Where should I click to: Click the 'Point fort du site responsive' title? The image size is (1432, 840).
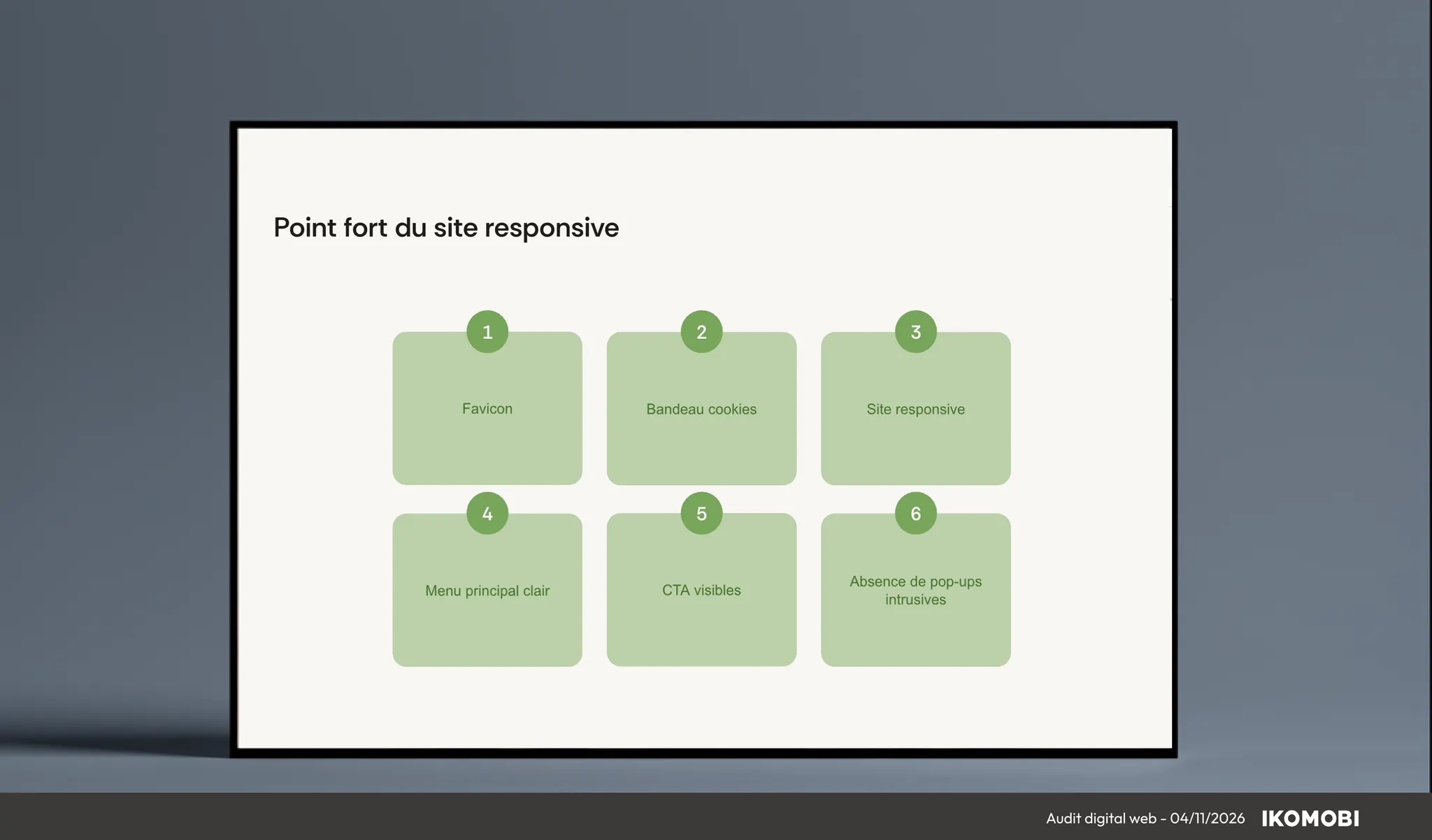pyautogui.click(x=446, y=228)
